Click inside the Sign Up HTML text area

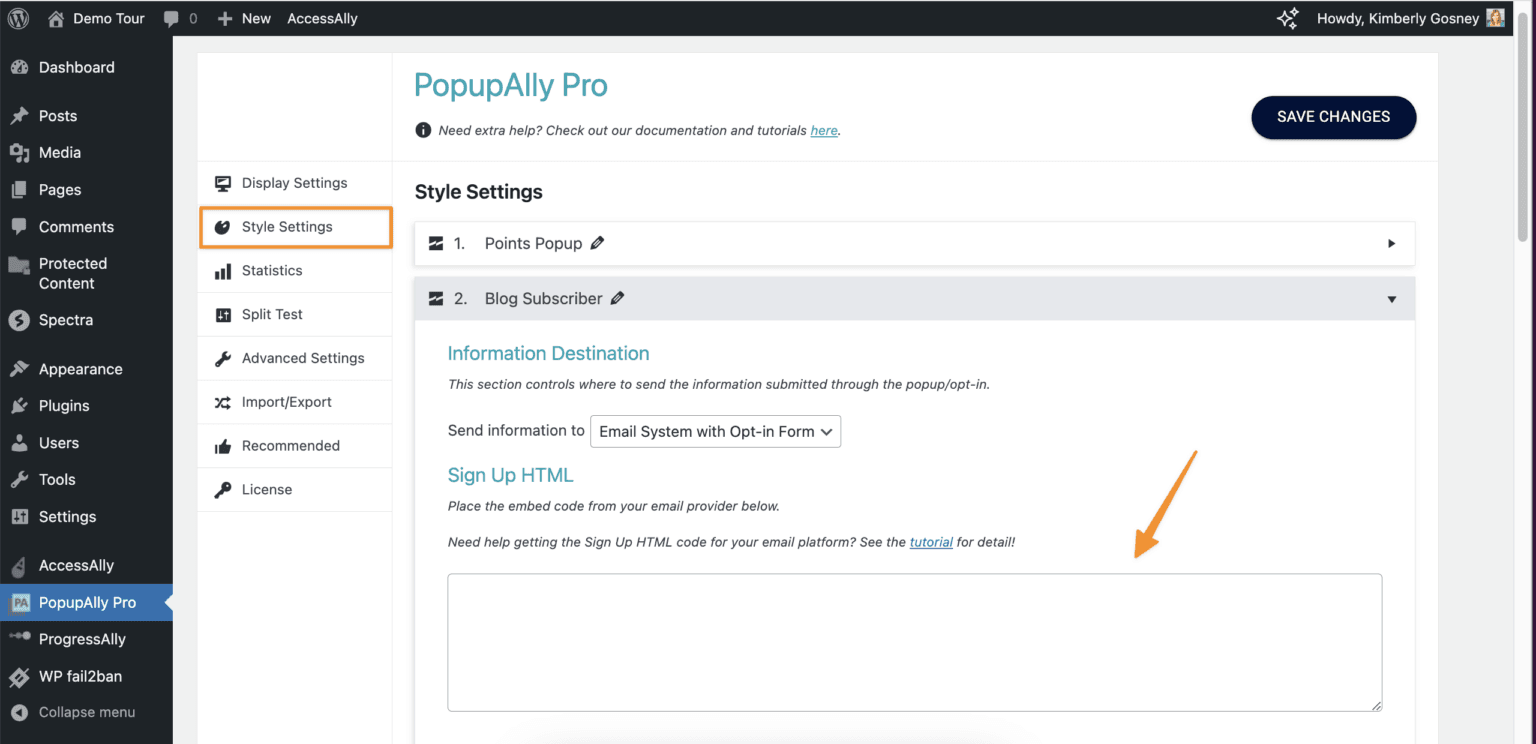914,642
